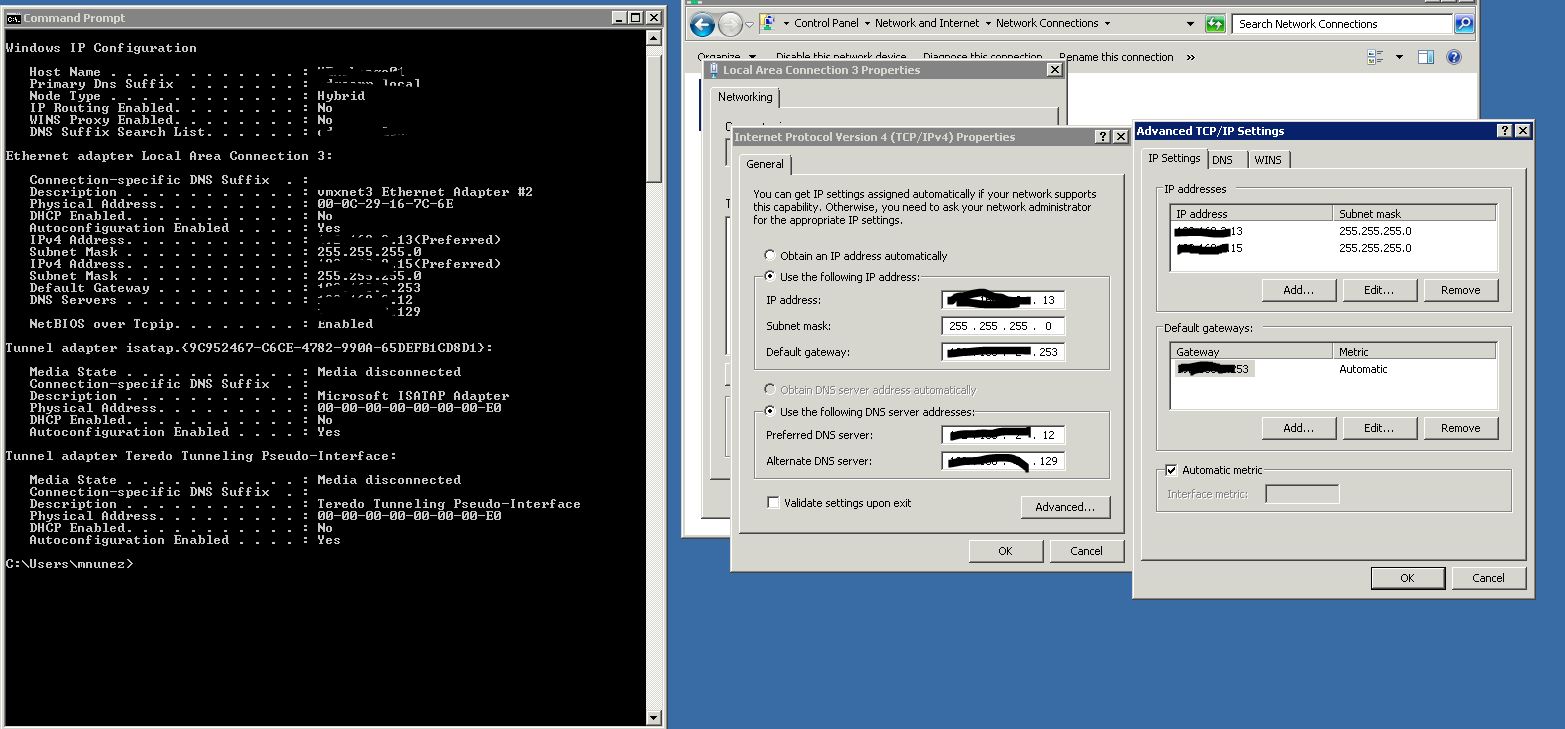The height and width of the screenshot is (729, 1565).
Task: Click Rename this connection toolbar command
Action: [x=1116, y=57]
